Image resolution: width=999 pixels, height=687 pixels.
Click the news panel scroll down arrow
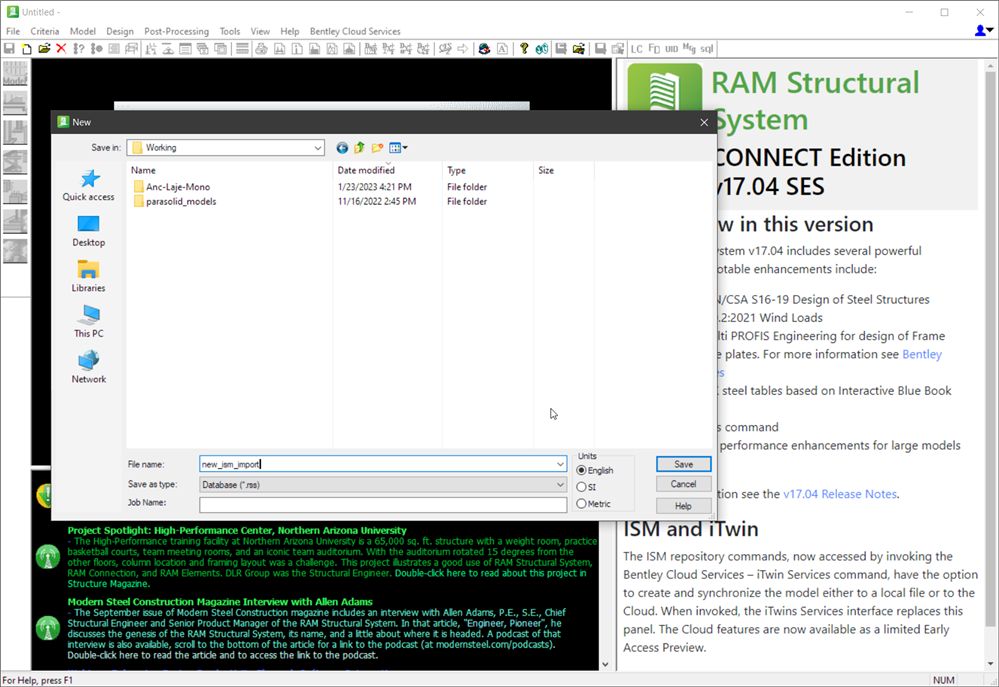coord(605,664)
